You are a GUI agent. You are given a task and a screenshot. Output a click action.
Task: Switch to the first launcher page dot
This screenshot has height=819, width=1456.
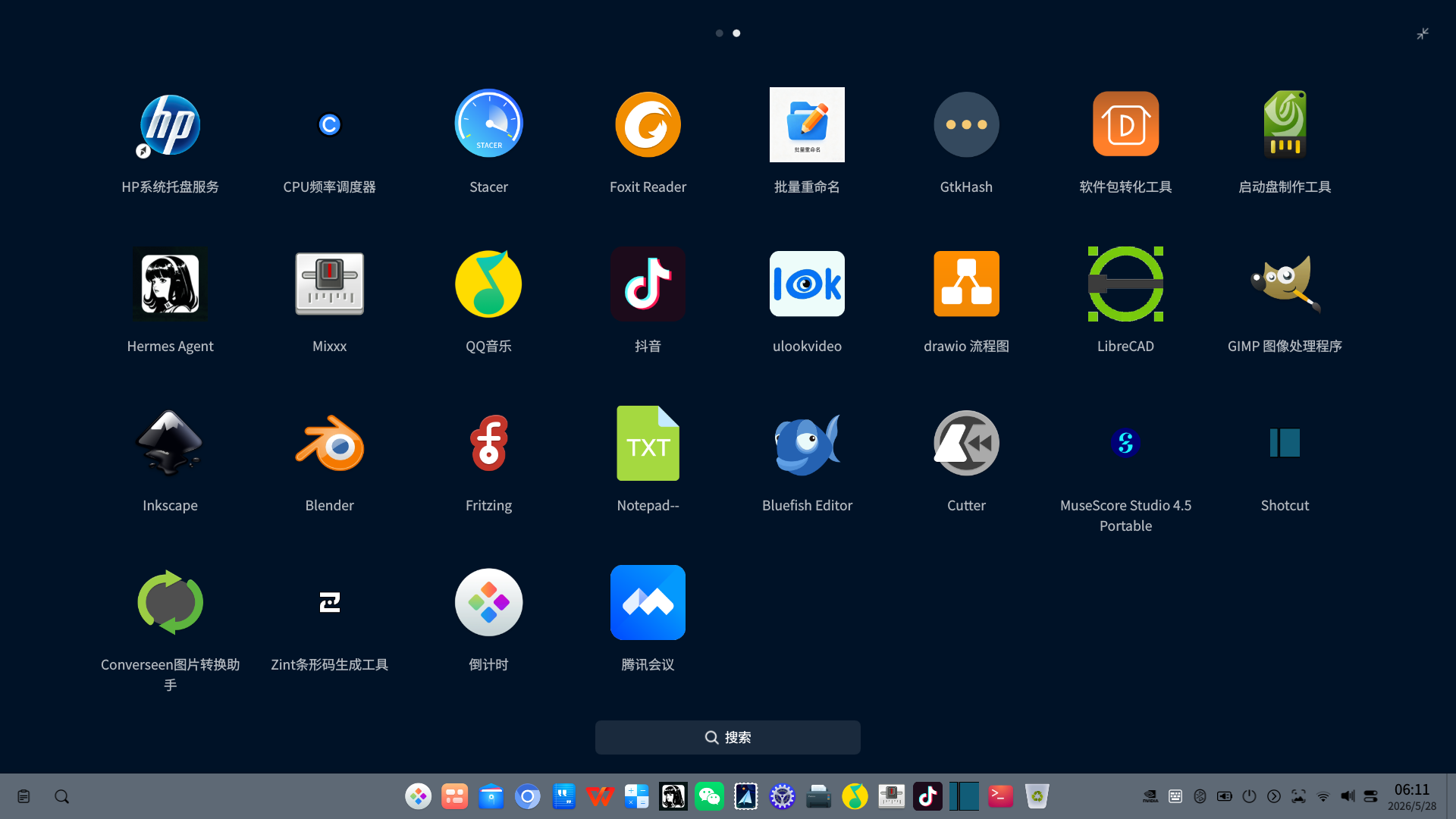[x=719, y=33]
